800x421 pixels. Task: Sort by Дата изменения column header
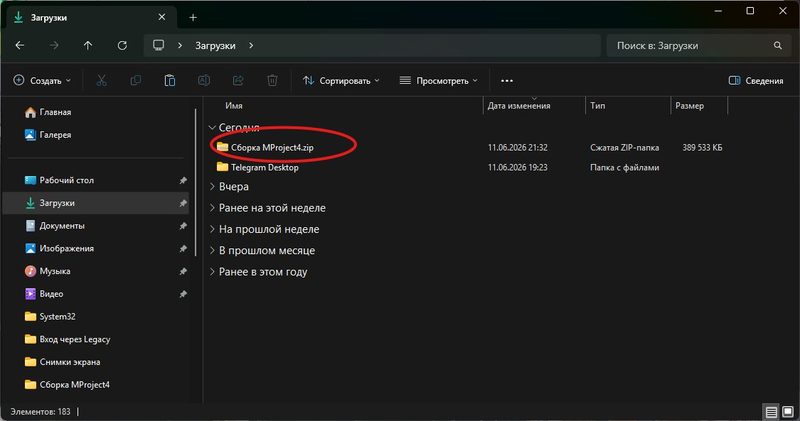pyautogui.click(x=519, y=106)
